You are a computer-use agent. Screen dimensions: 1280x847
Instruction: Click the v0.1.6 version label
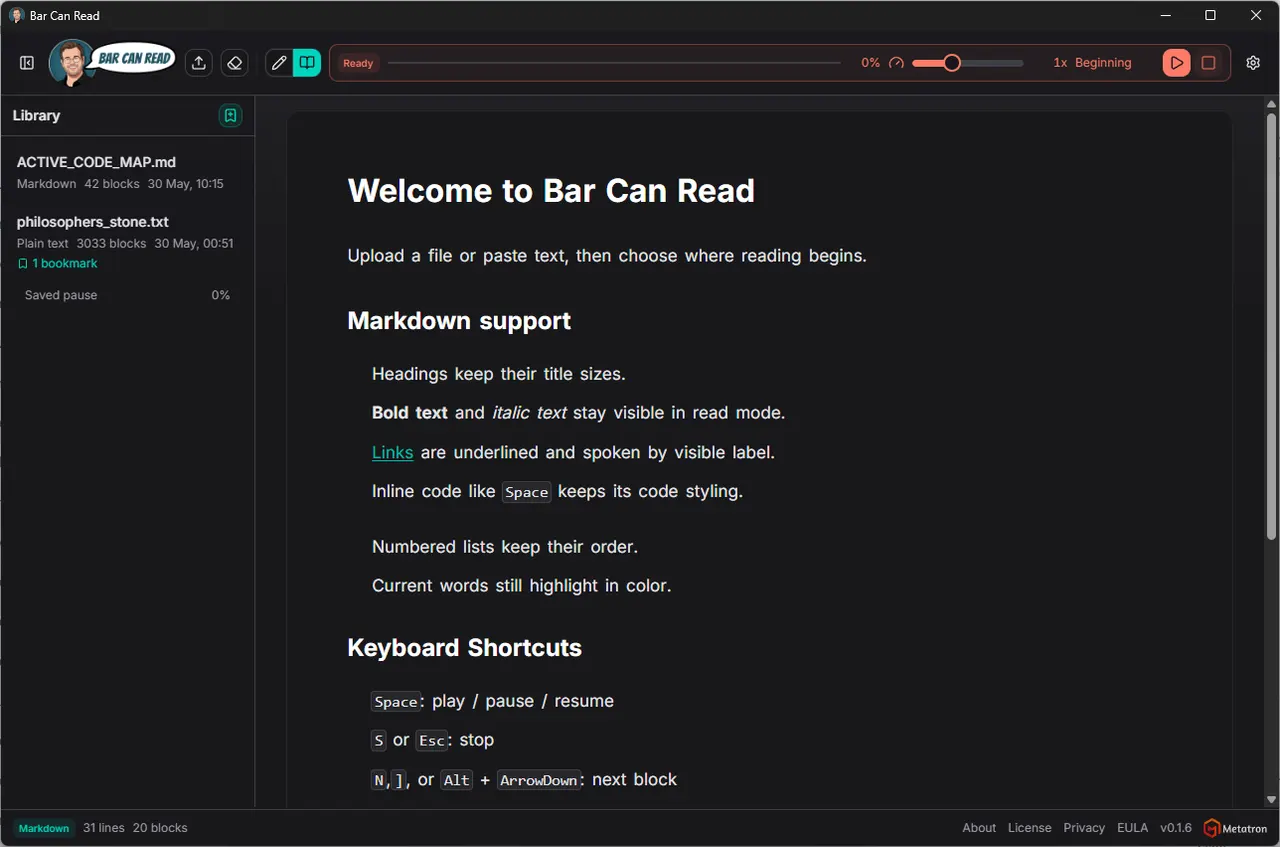[x=1176, y=828]
